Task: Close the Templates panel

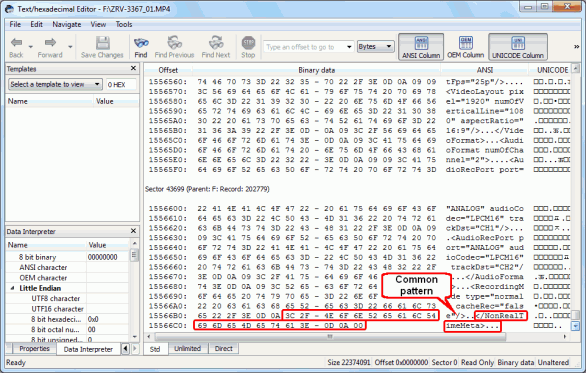Action: [133, 68]
